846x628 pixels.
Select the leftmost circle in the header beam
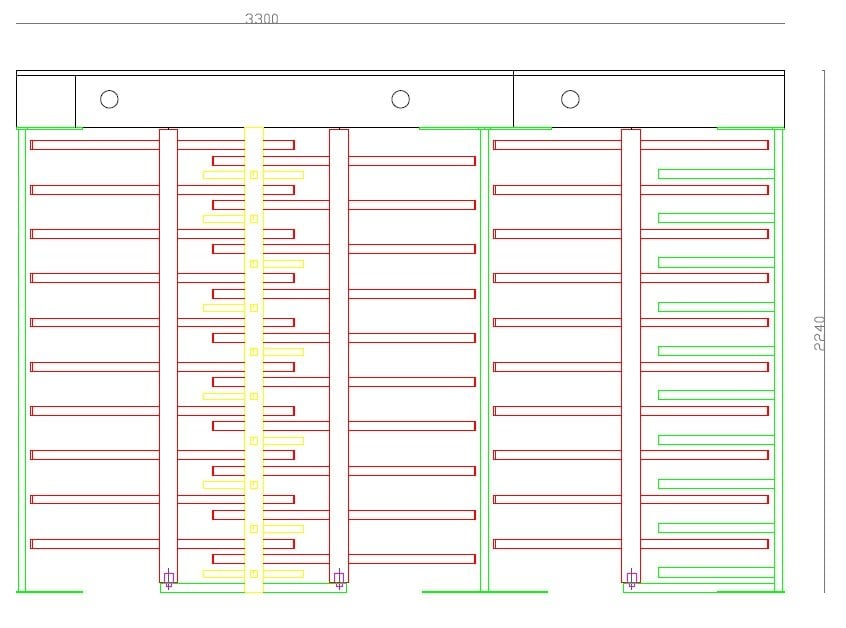point(109,99)
